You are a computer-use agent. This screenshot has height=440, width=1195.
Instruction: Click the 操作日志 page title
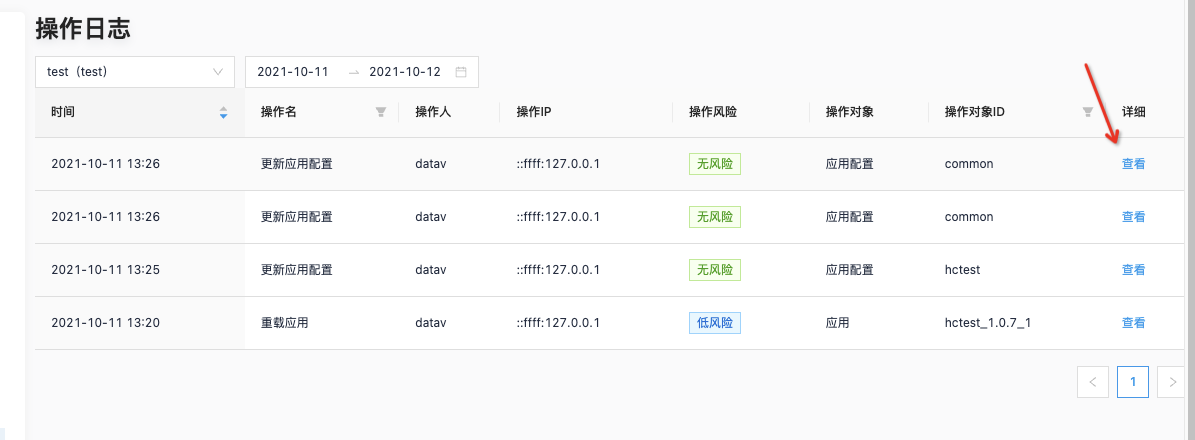point(83,28)
